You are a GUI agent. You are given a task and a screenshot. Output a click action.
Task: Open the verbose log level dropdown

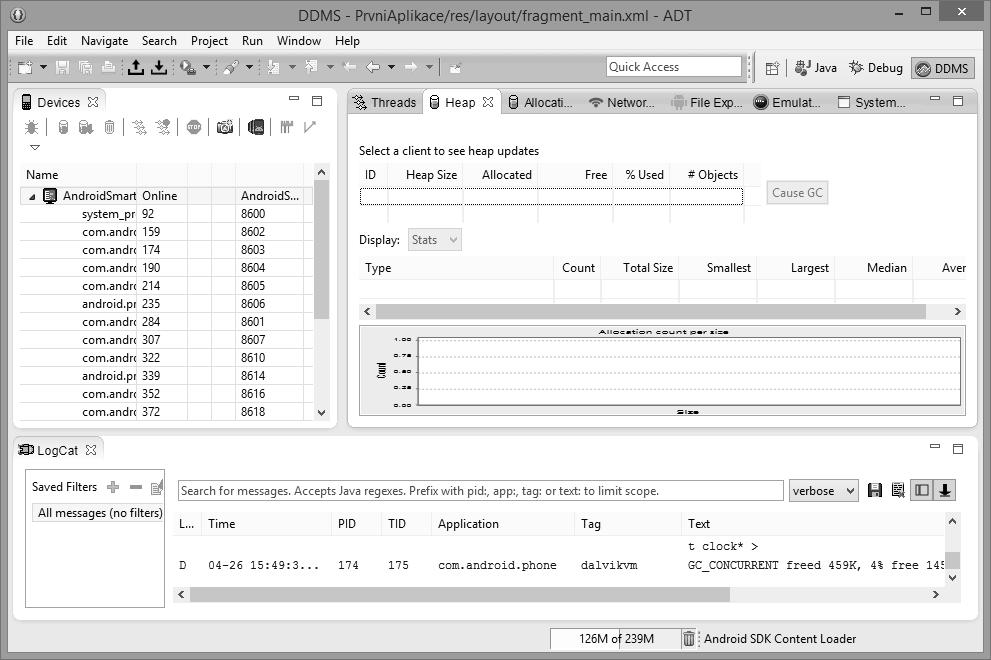click(824, 491)
